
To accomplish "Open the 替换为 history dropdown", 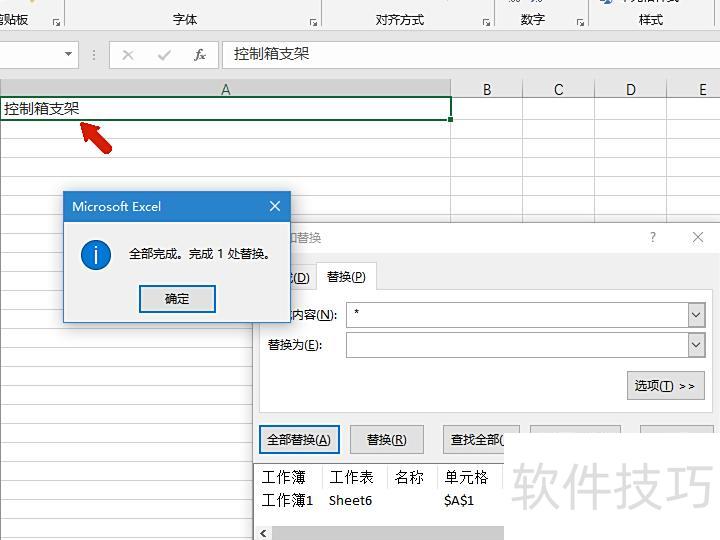I will point(696,345).
